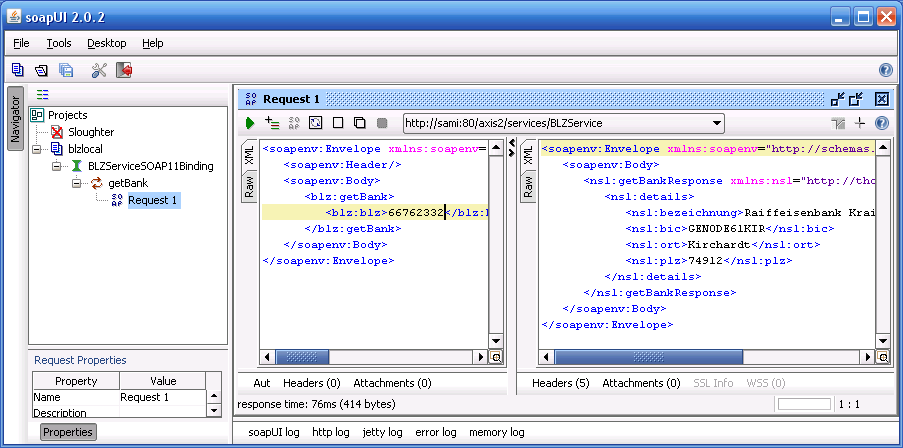Click the grey cancel request stop button
Screen dimensions: 903x448
381,123
